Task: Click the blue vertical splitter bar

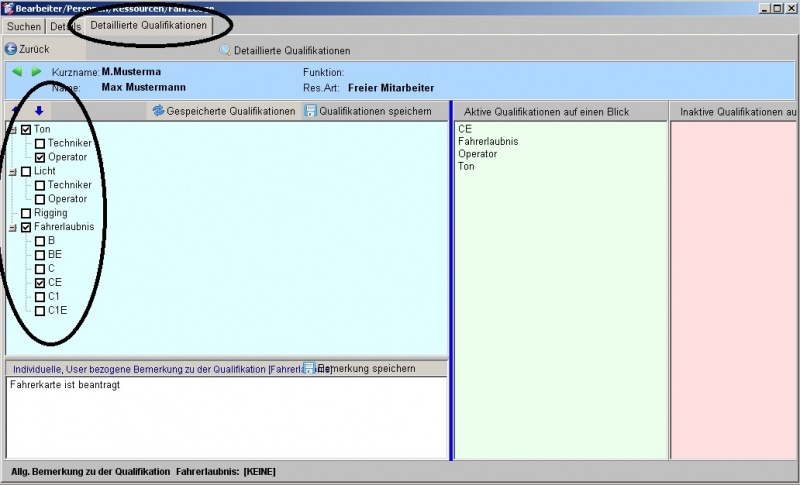Action: pos(451,280)
